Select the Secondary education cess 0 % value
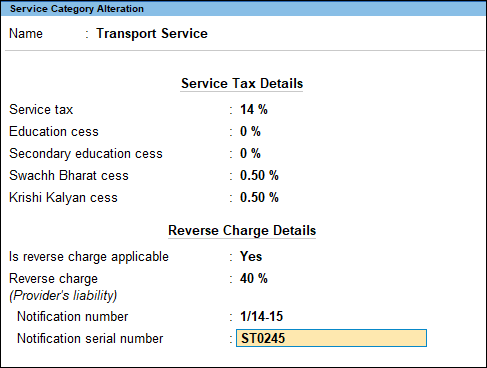The image size is (487, 368). [x=250, y=153]
